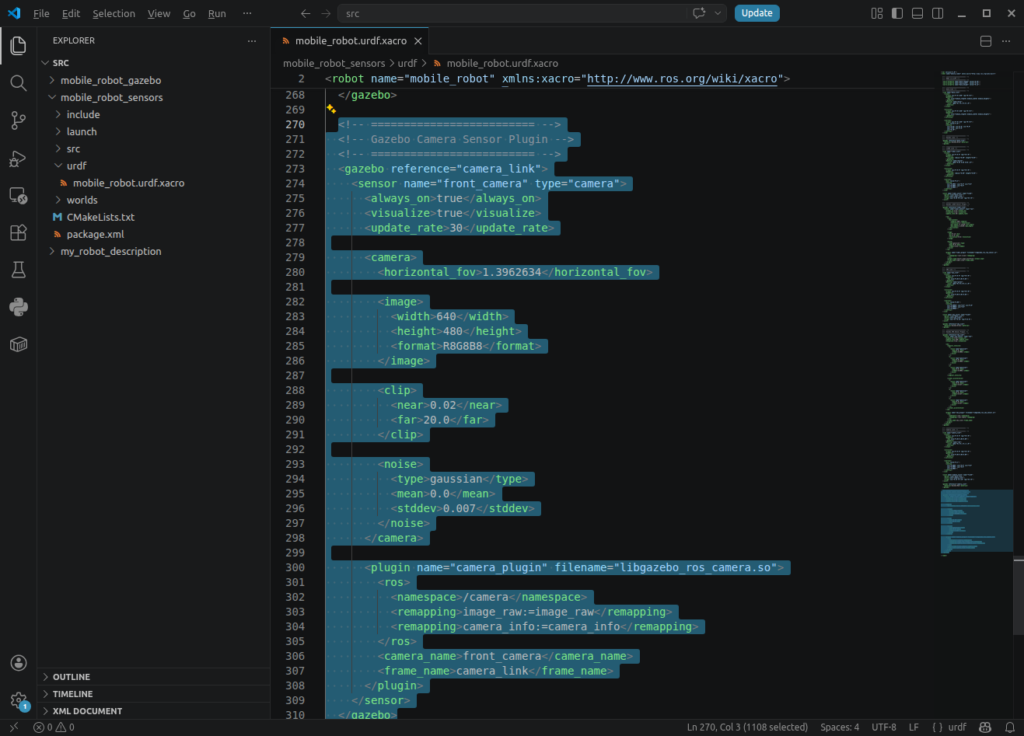Change UTF-8 file encoding
1024x736 pixels.
(x=884, y=727)
